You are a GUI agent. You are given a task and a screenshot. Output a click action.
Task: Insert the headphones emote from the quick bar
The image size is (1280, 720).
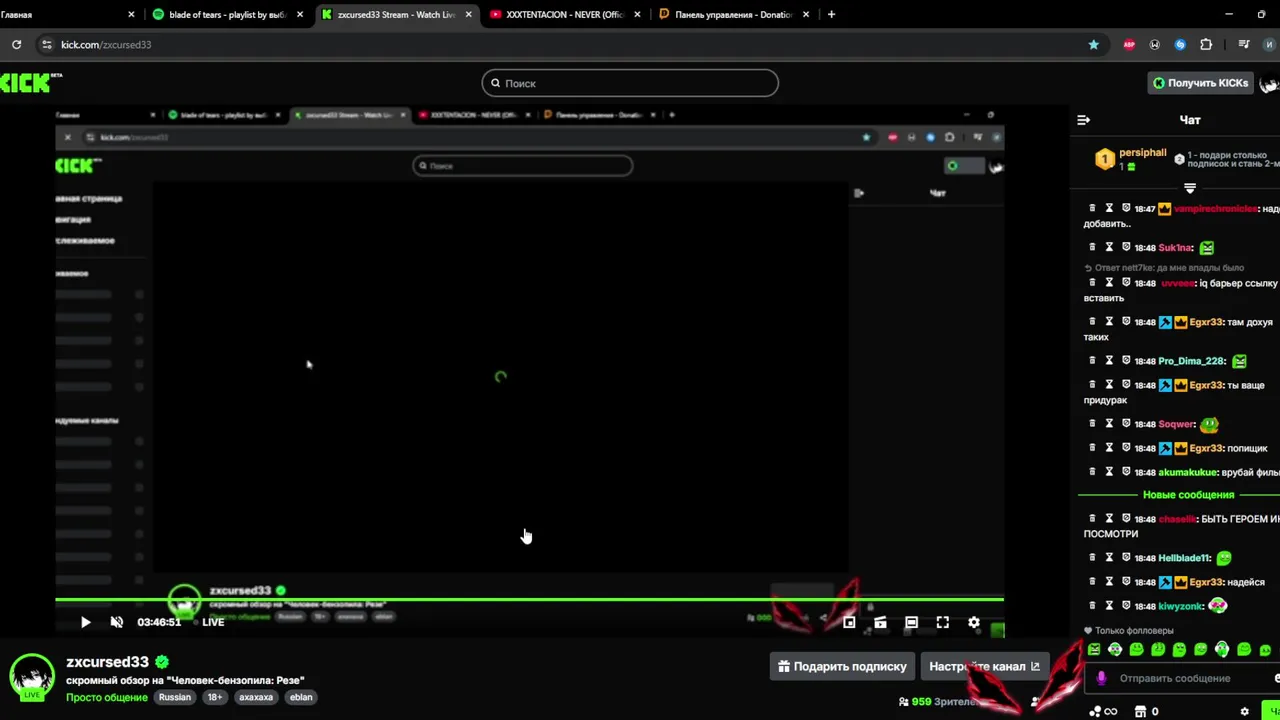[x=1222, y=650]
